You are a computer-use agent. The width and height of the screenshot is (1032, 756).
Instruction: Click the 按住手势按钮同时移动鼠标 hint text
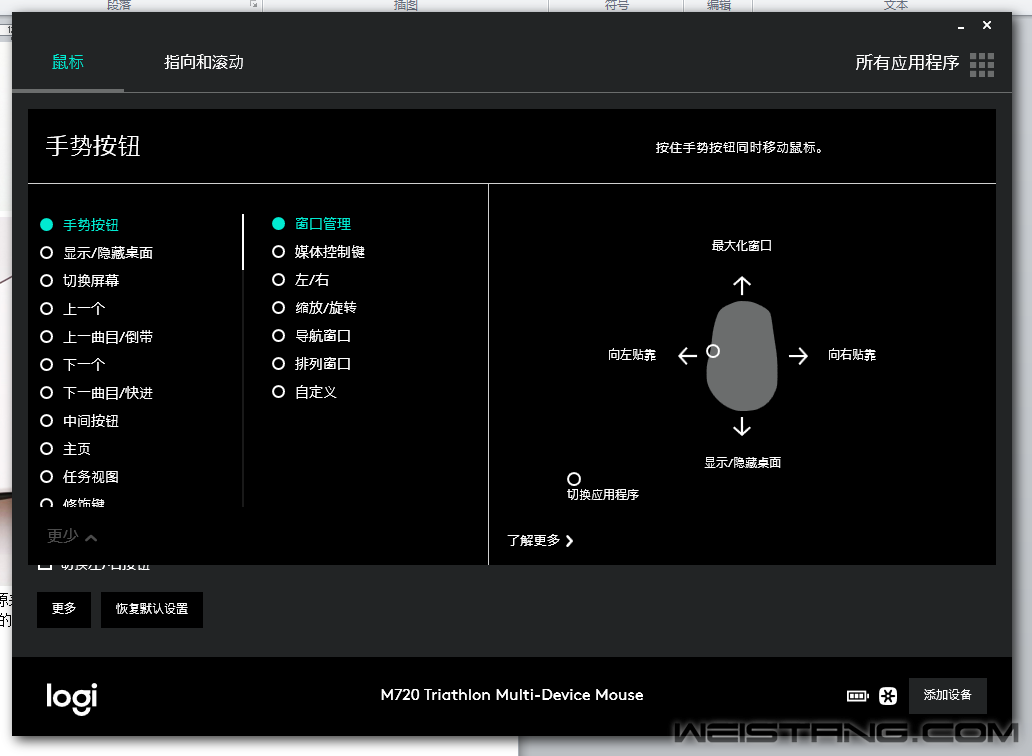pos(739,148)
